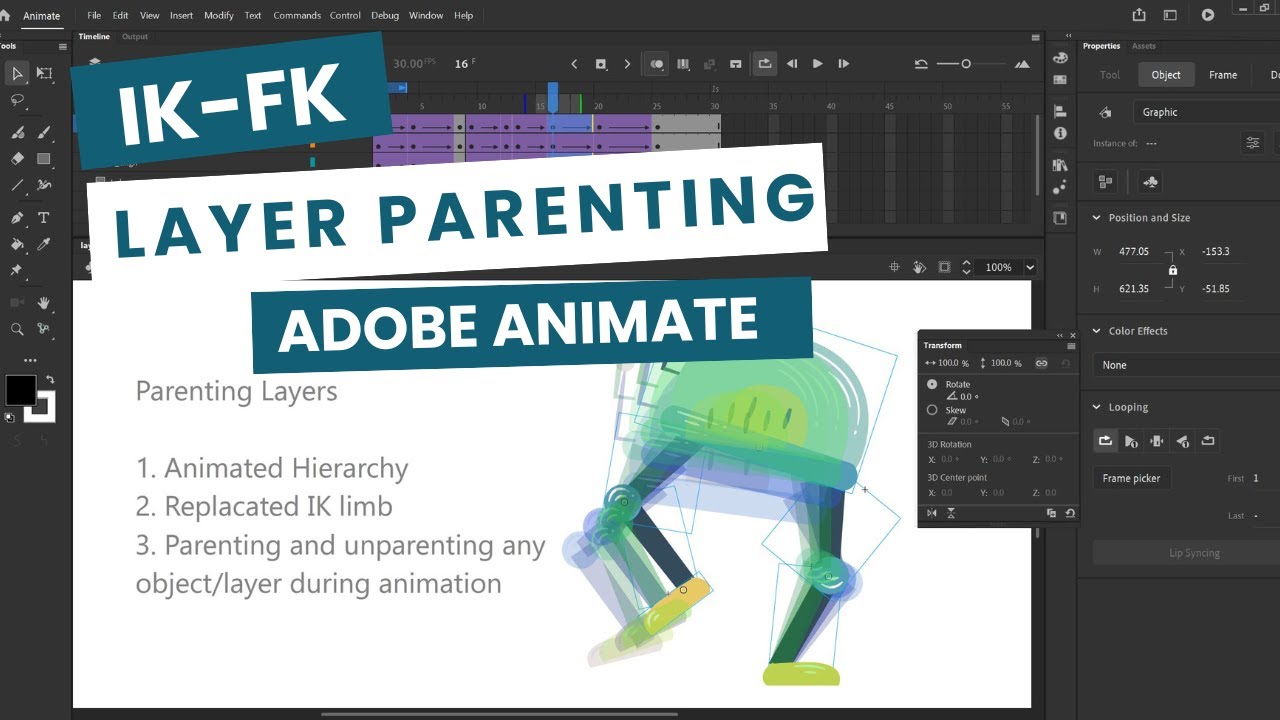Open the Graphic instance type dropdown

click(1207, 112)
